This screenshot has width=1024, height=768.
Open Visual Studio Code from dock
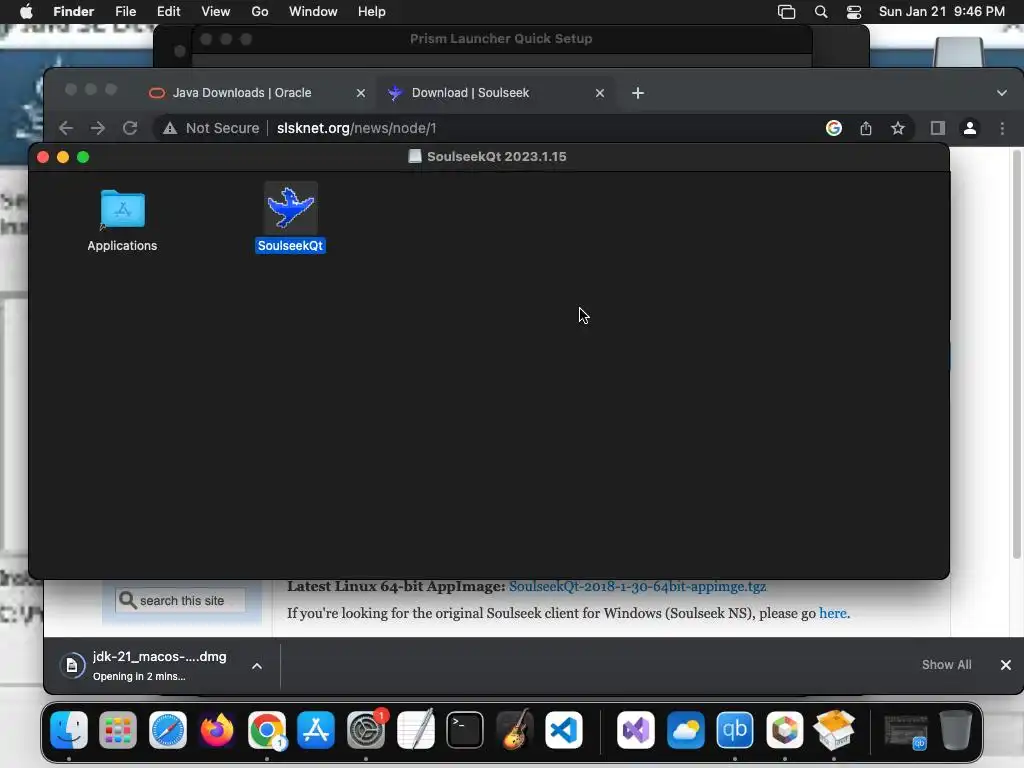[564, 730]
